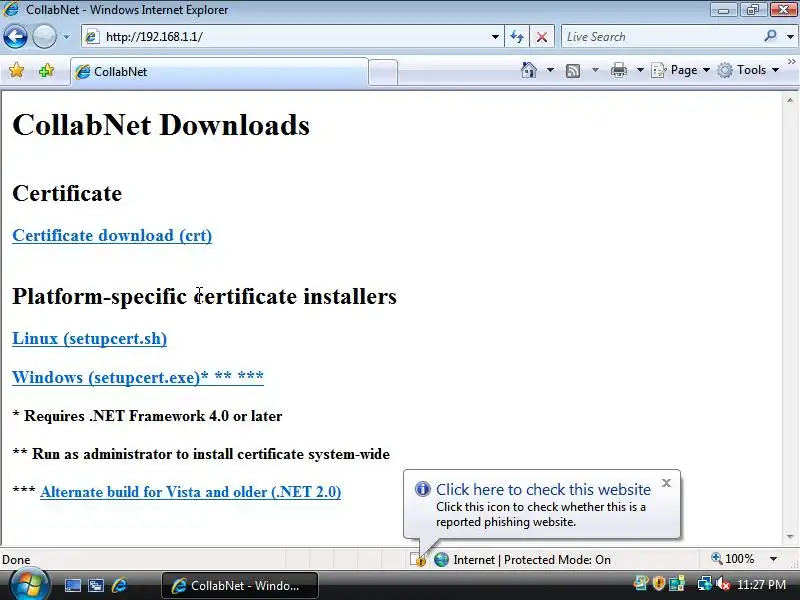The width and height of the screenshot is (800, 600).
Task: Open Alternate build for Vista and older link
Action: point(190,492)
